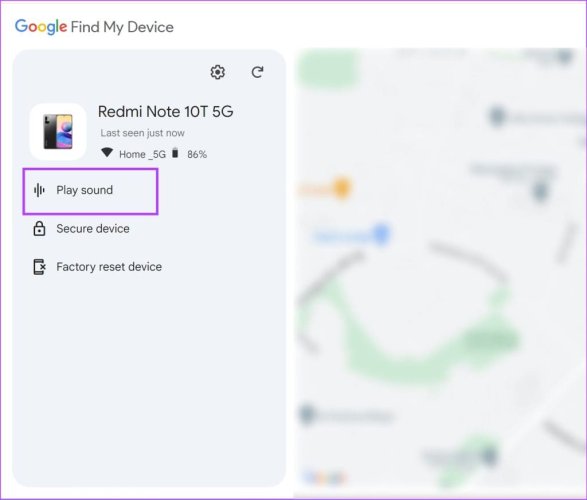Image resolution: width=587 pixels, height=500 pixels.
Task: Click the Last seen just now text
Action: click(x=142, y=133)
